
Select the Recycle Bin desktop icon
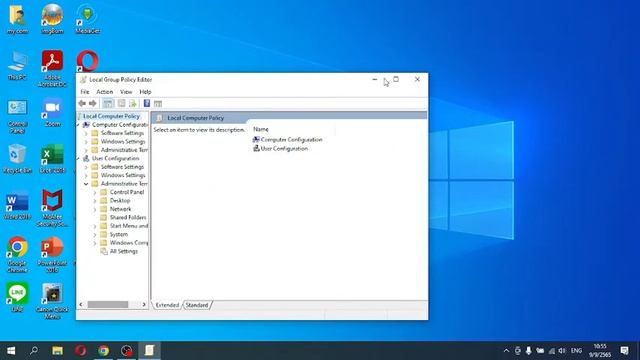click(x=17, y=159)
